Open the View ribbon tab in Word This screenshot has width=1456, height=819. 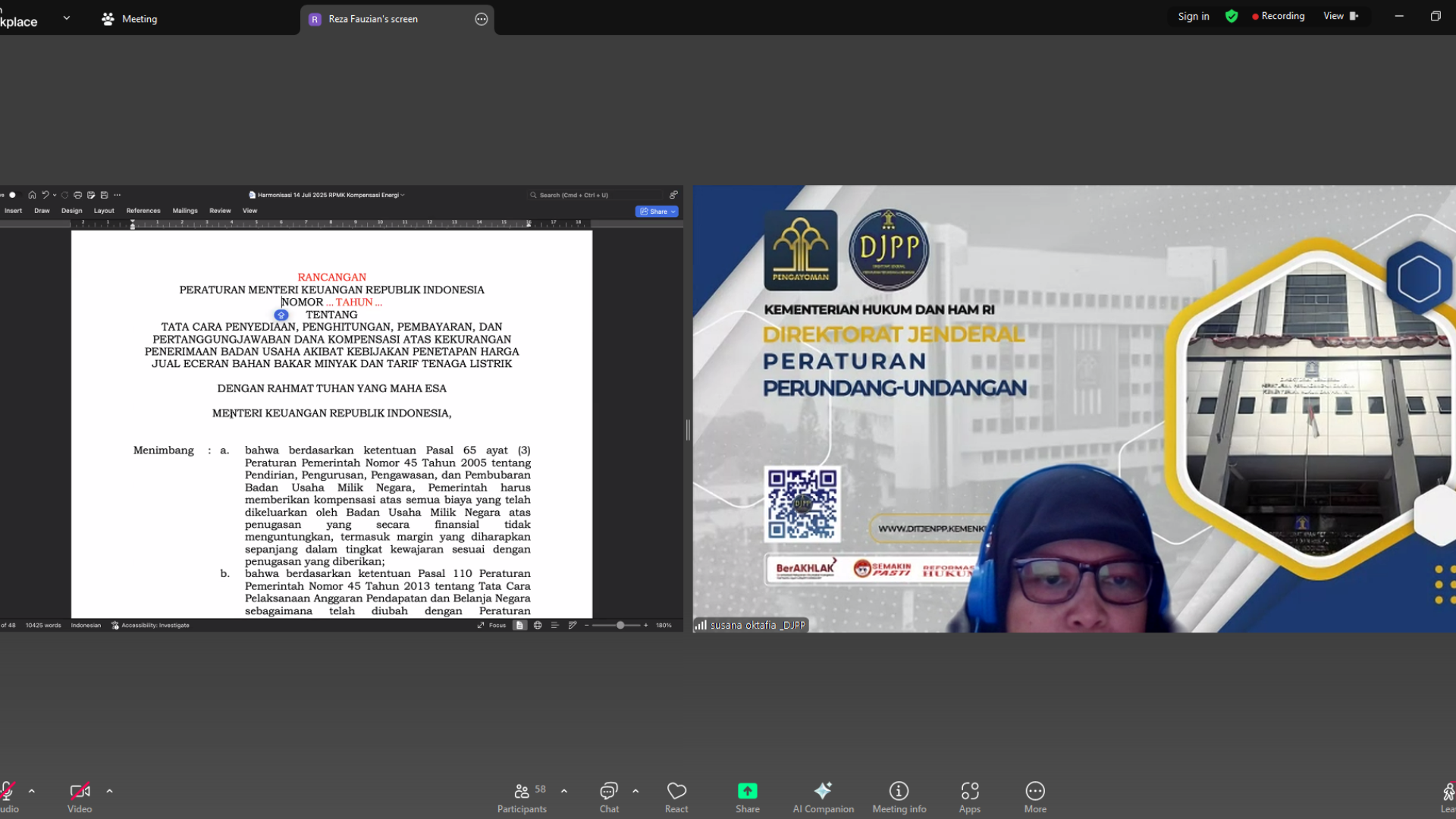click(249, 211)
